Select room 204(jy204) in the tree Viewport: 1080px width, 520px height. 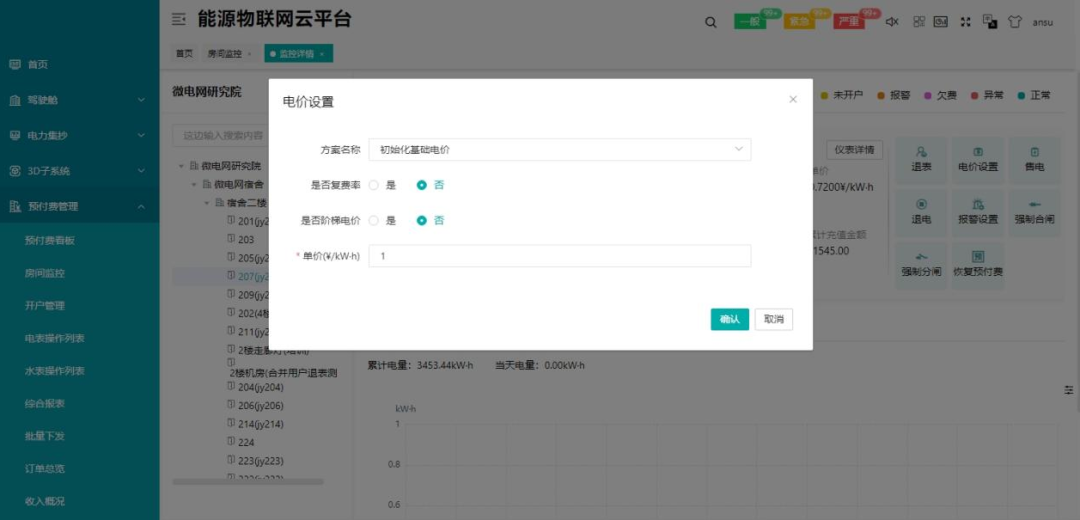260,387
